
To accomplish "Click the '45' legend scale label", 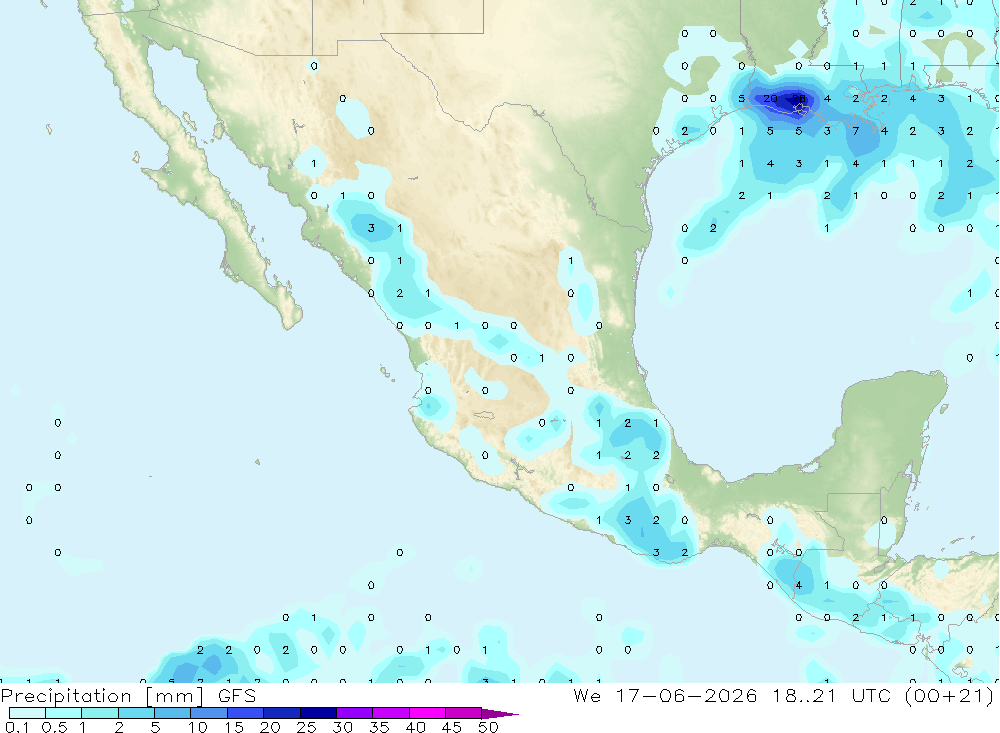I will 452,727.
